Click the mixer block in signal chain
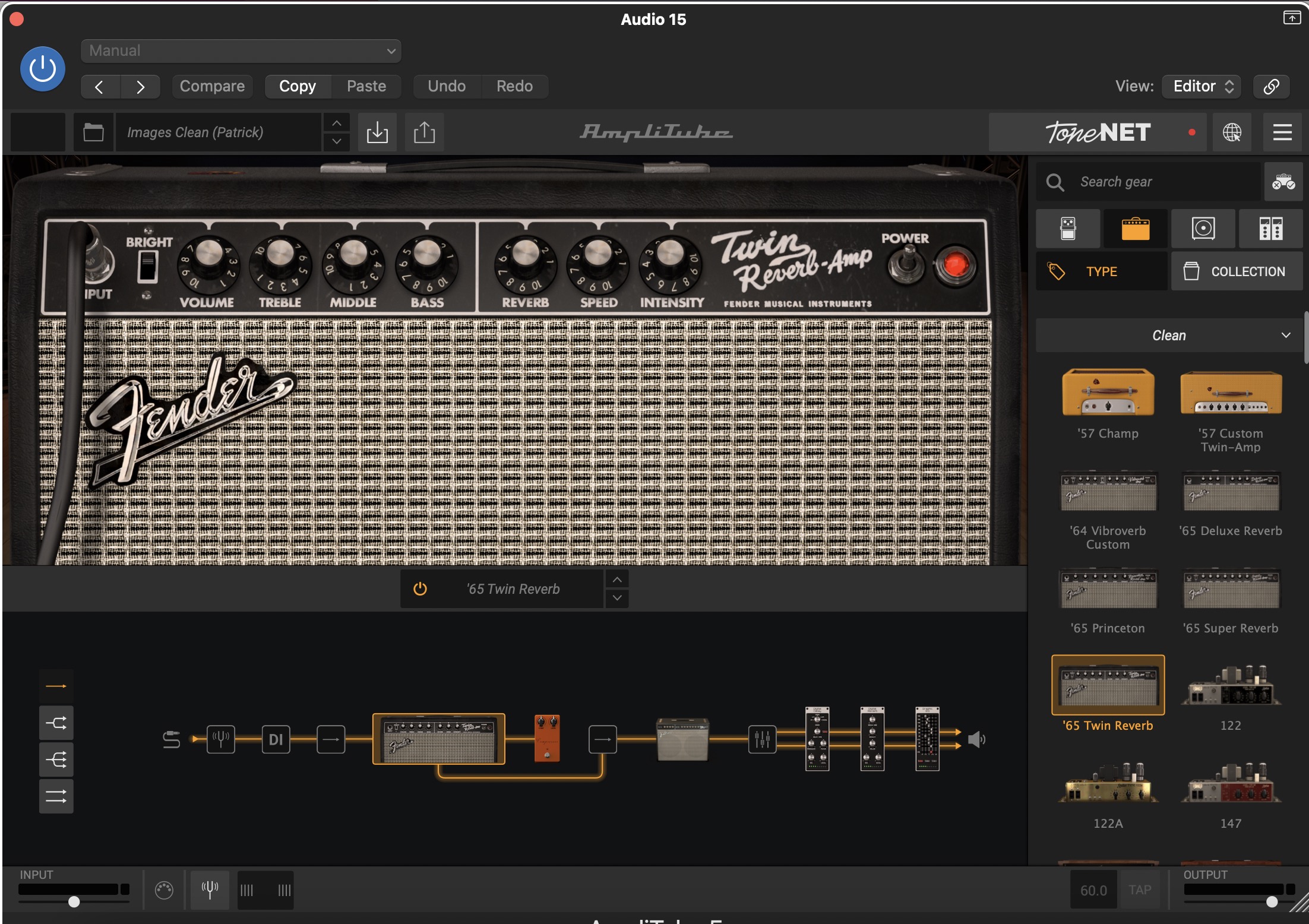1309x924 pixels. click(x=763, y=739)
